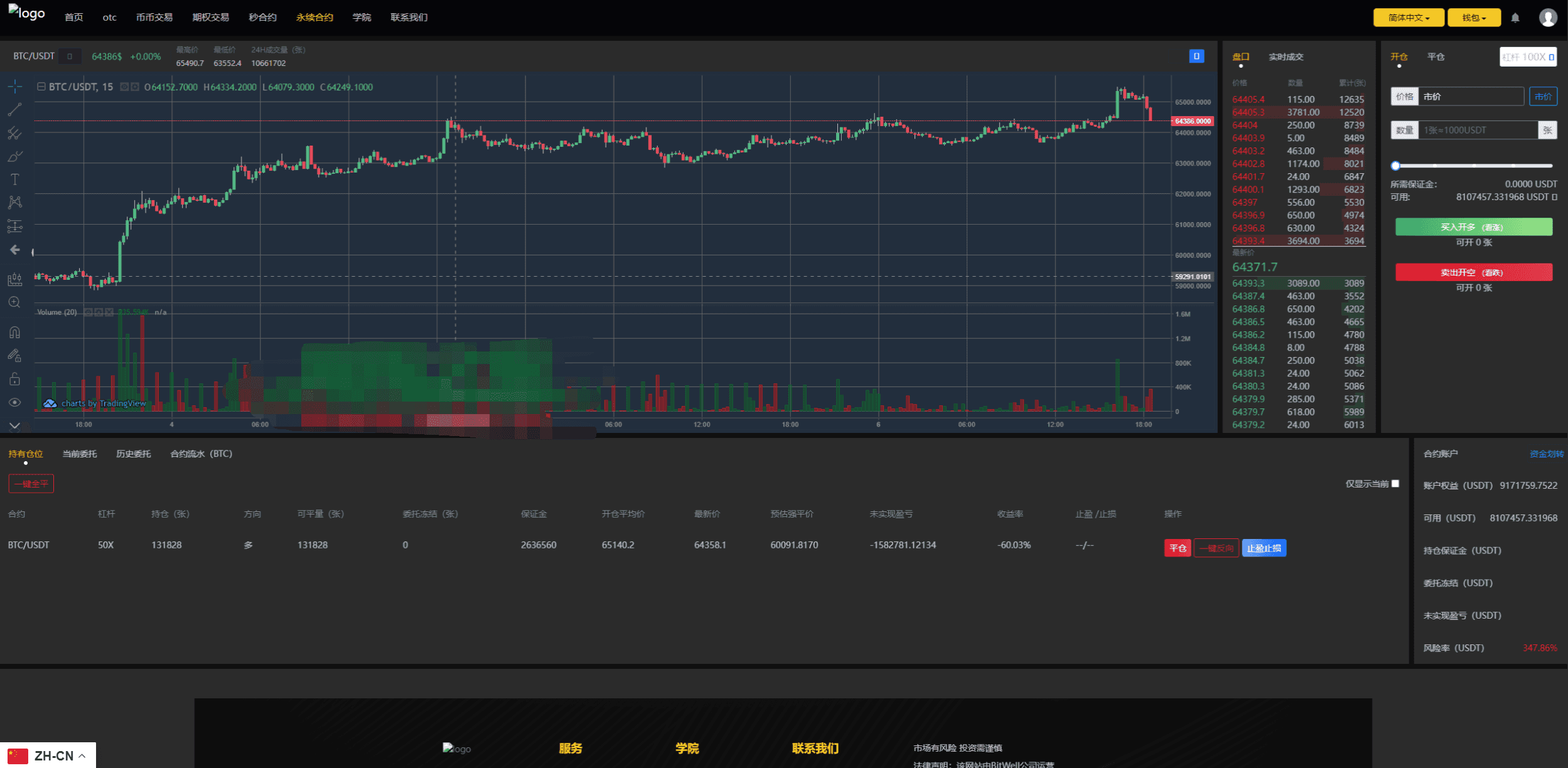
Task: Toggle the '仅显示当前' checkbox
Action: [x=1395, y=483]
